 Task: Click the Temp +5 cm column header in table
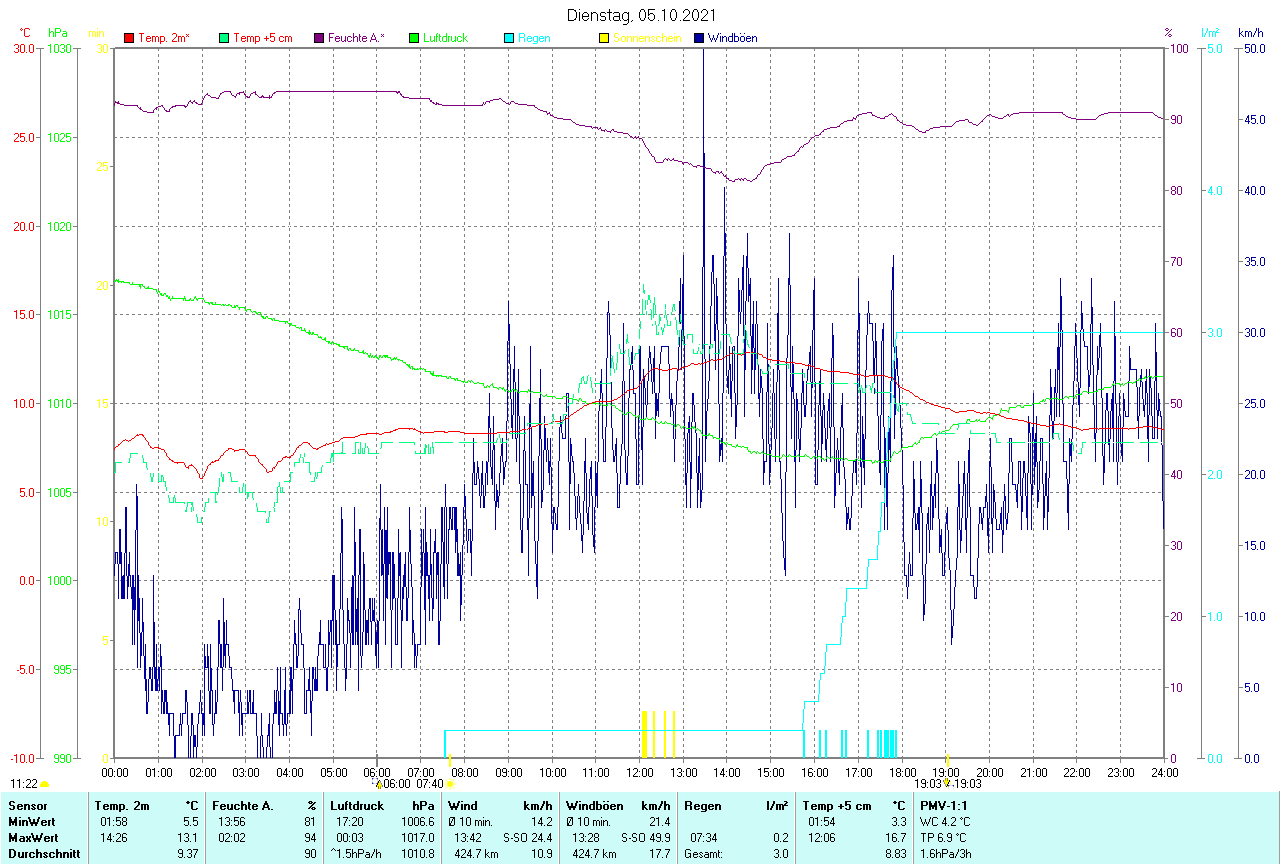pyautogui.click(x=837, y=806)
